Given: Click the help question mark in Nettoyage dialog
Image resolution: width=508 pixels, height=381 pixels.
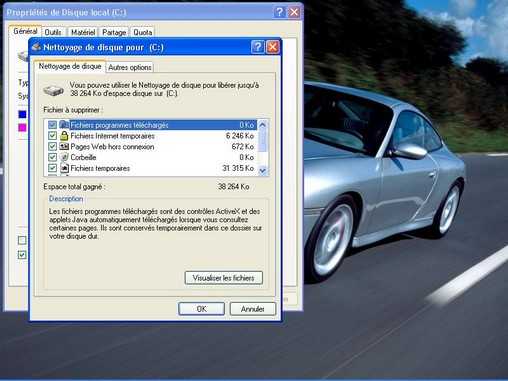Looking at the screenshot, I should click(x=257, y=47).
